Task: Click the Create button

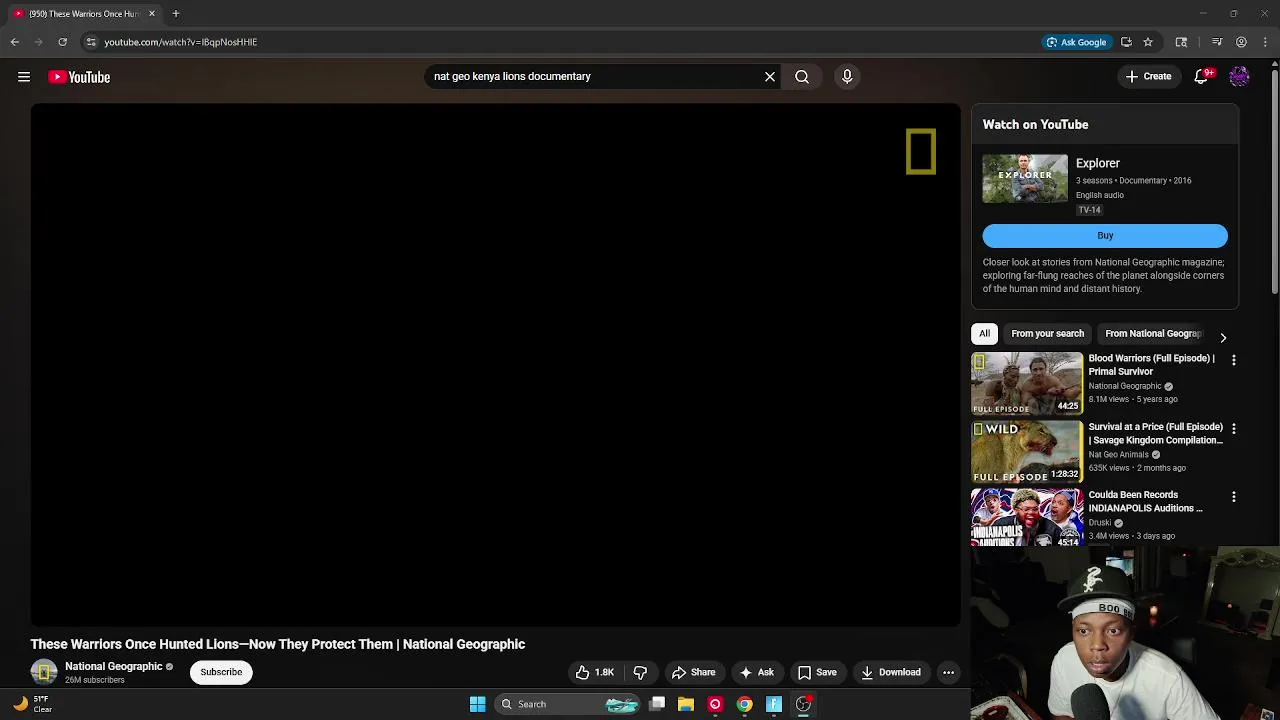Action: pos(1148,76)
